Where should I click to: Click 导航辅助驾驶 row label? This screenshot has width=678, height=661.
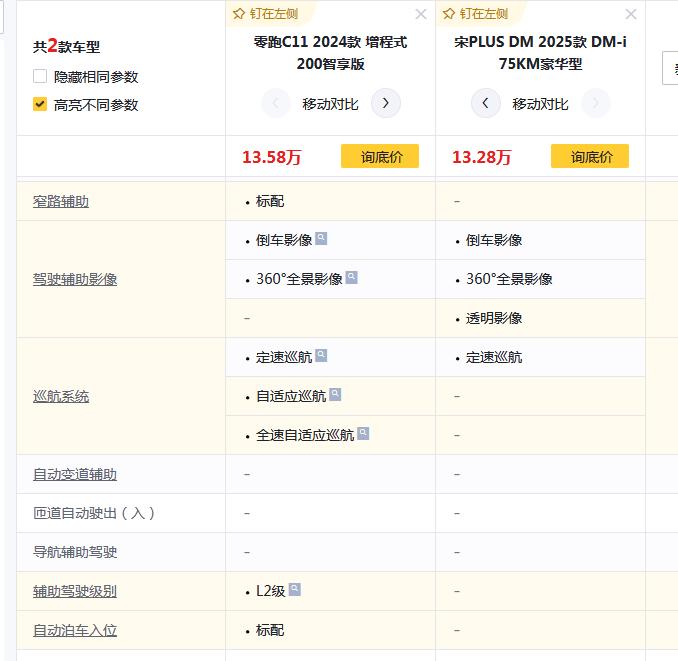75,552
